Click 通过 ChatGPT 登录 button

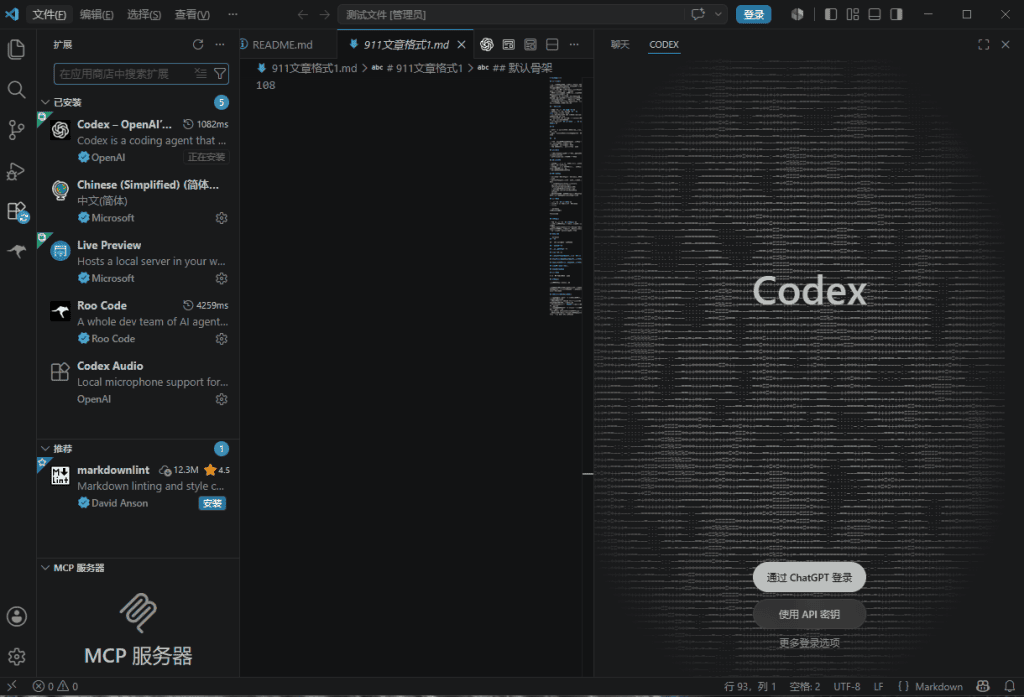click(809, 577)
